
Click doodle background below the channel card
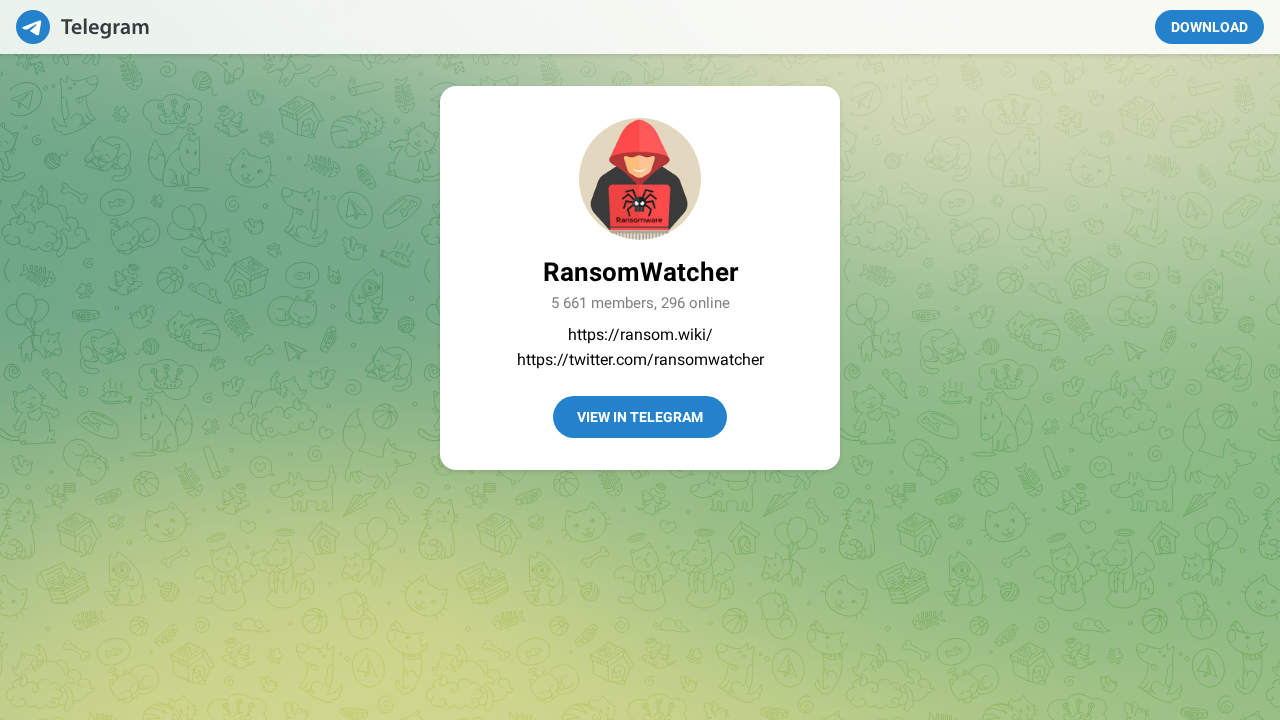coord(640,600)
